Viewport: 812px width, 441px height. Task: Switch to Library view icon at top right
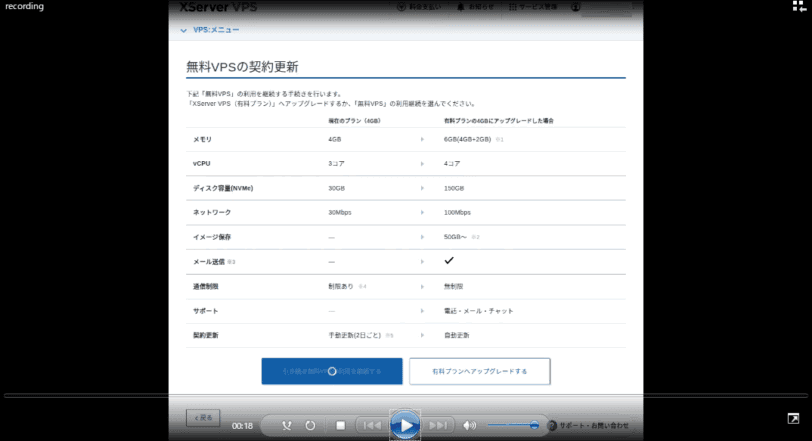pos(799,6)
